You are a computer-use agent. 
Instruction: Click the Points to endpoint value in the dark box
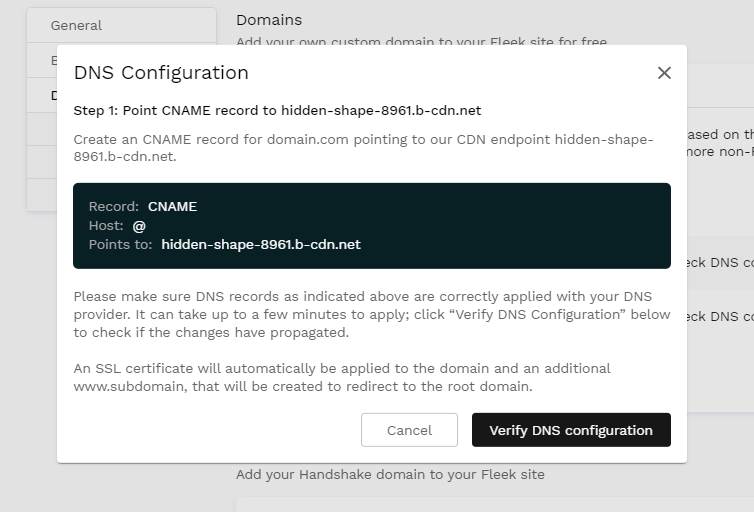point(261,244)
